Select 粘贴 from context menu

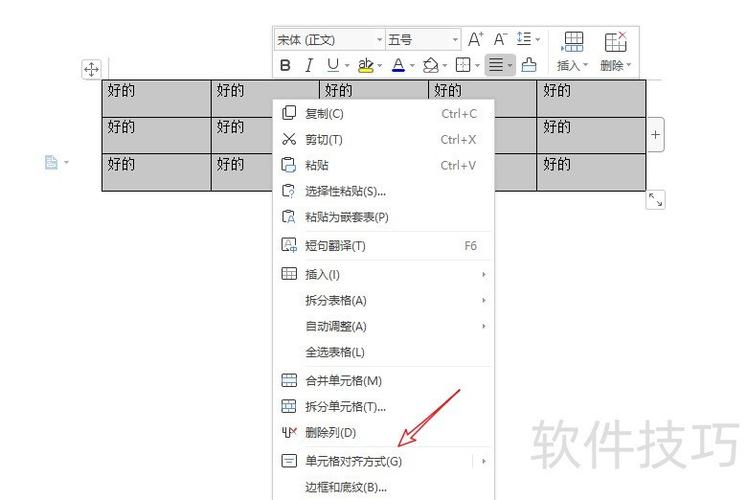click(384, 165)
